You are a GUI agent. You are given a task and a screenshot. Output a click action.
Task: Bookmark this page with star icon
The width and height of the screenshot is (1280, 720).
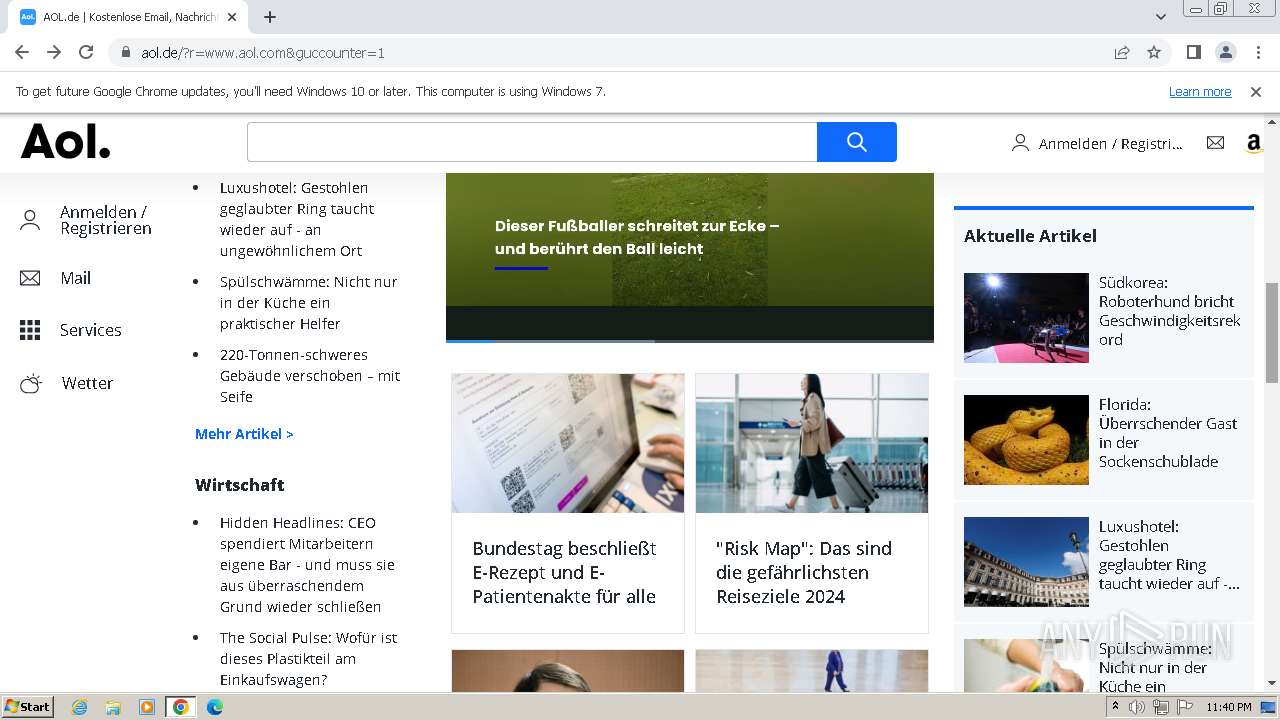1154,52
